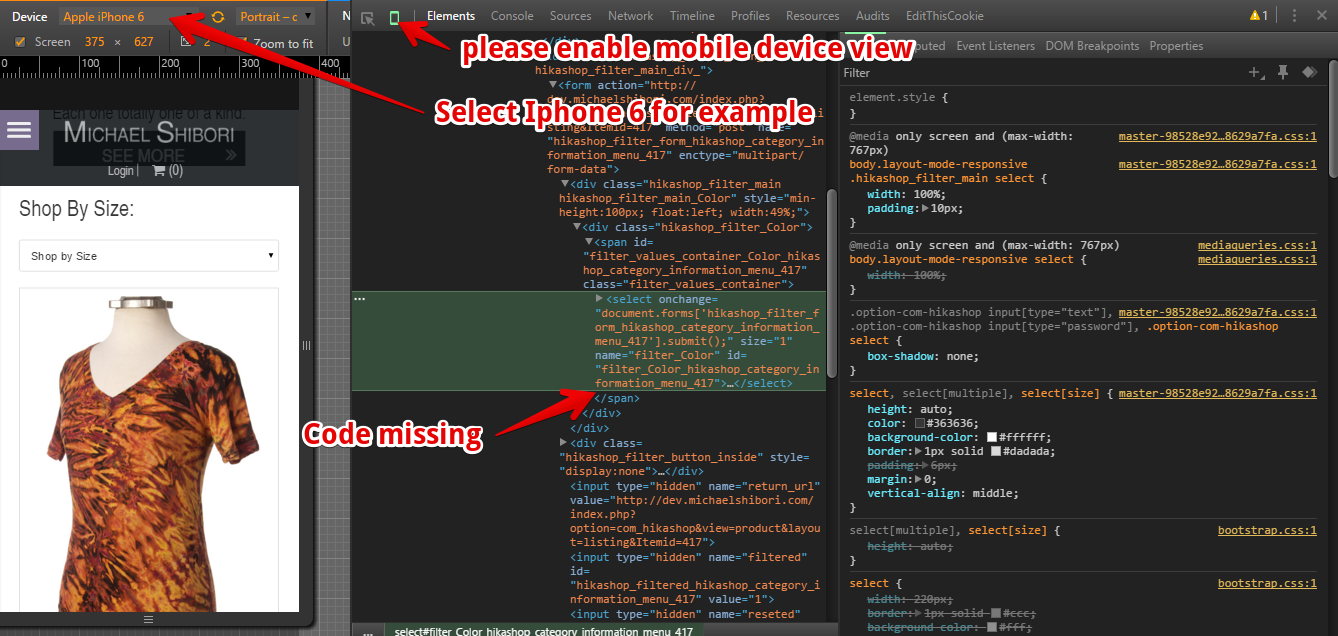
Task: Click the 'width: 100%;' declaration
Action: click(906, 193)
